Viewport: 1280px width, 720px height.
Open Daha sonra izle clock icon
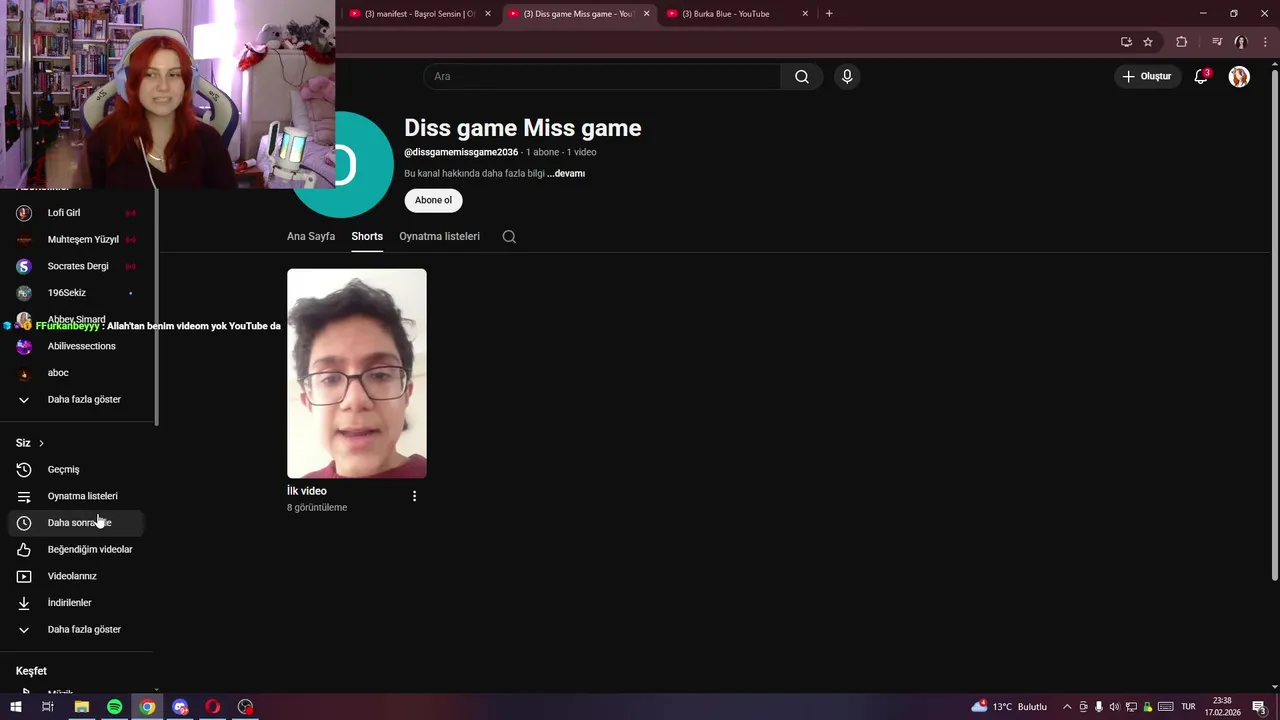[24, 523]
